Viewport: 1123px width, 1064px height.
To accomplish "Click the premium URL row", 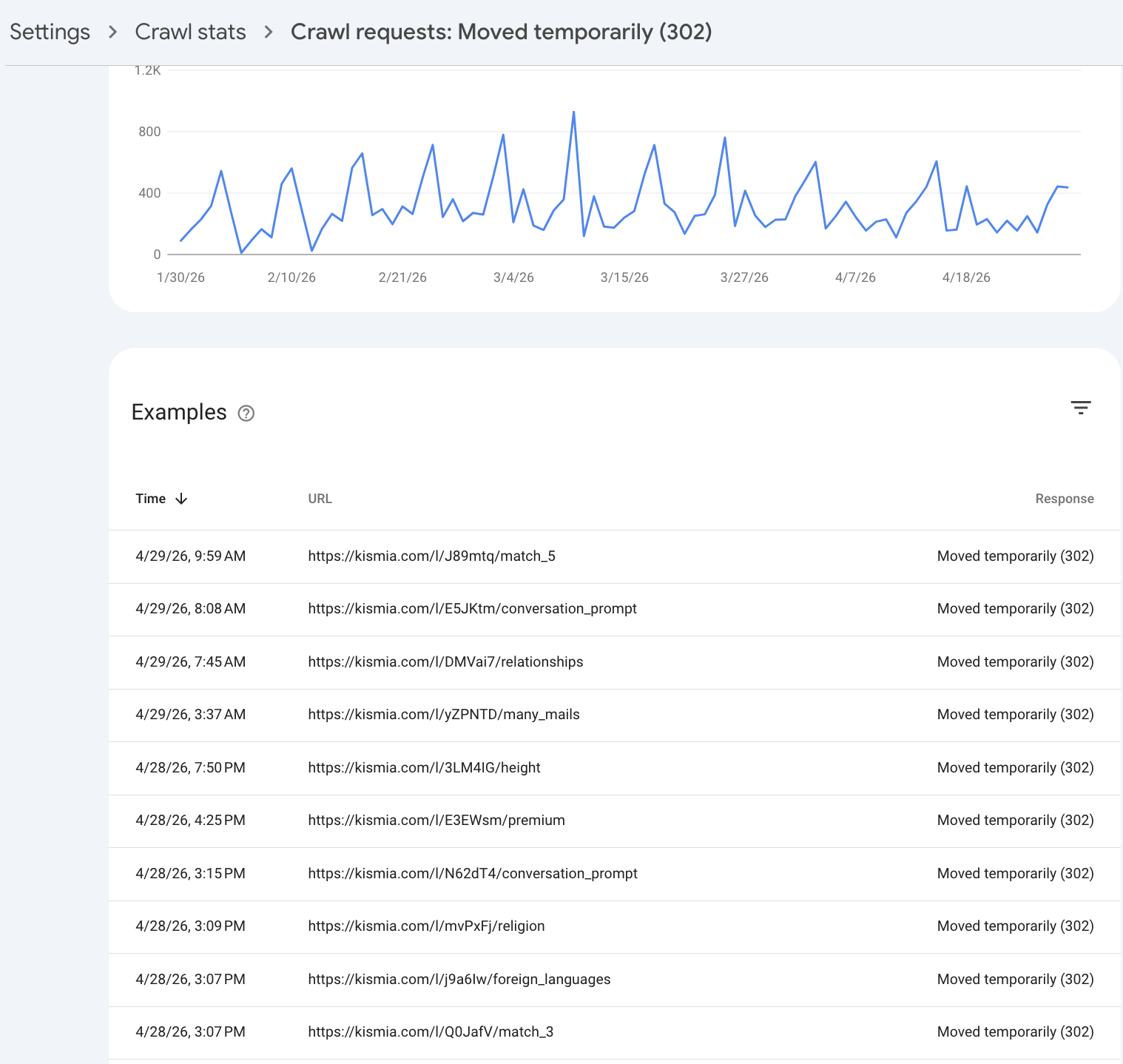I will [x=436, y=821].
